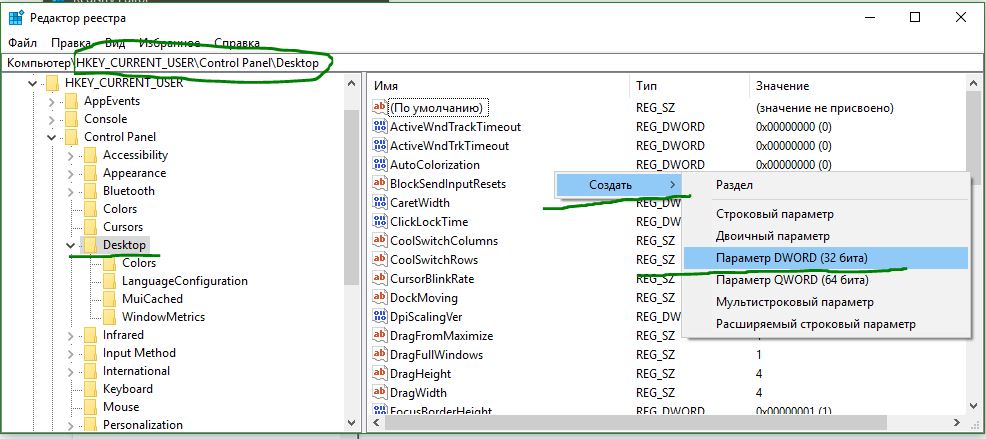This screenshot has height=439, width=986.
Task: Click the DWORD icon of CaretWidth
Action: [380, 203]
